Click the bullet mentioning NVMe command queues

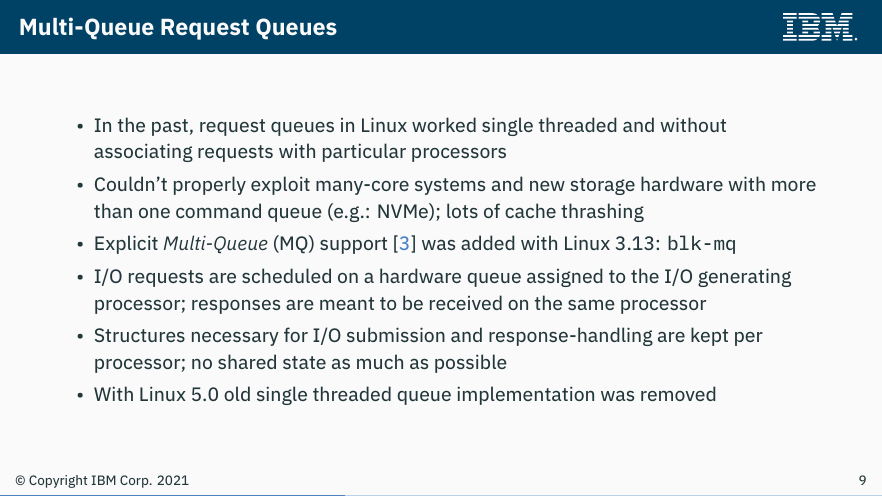pyautogui.click(x=454, y=198)
